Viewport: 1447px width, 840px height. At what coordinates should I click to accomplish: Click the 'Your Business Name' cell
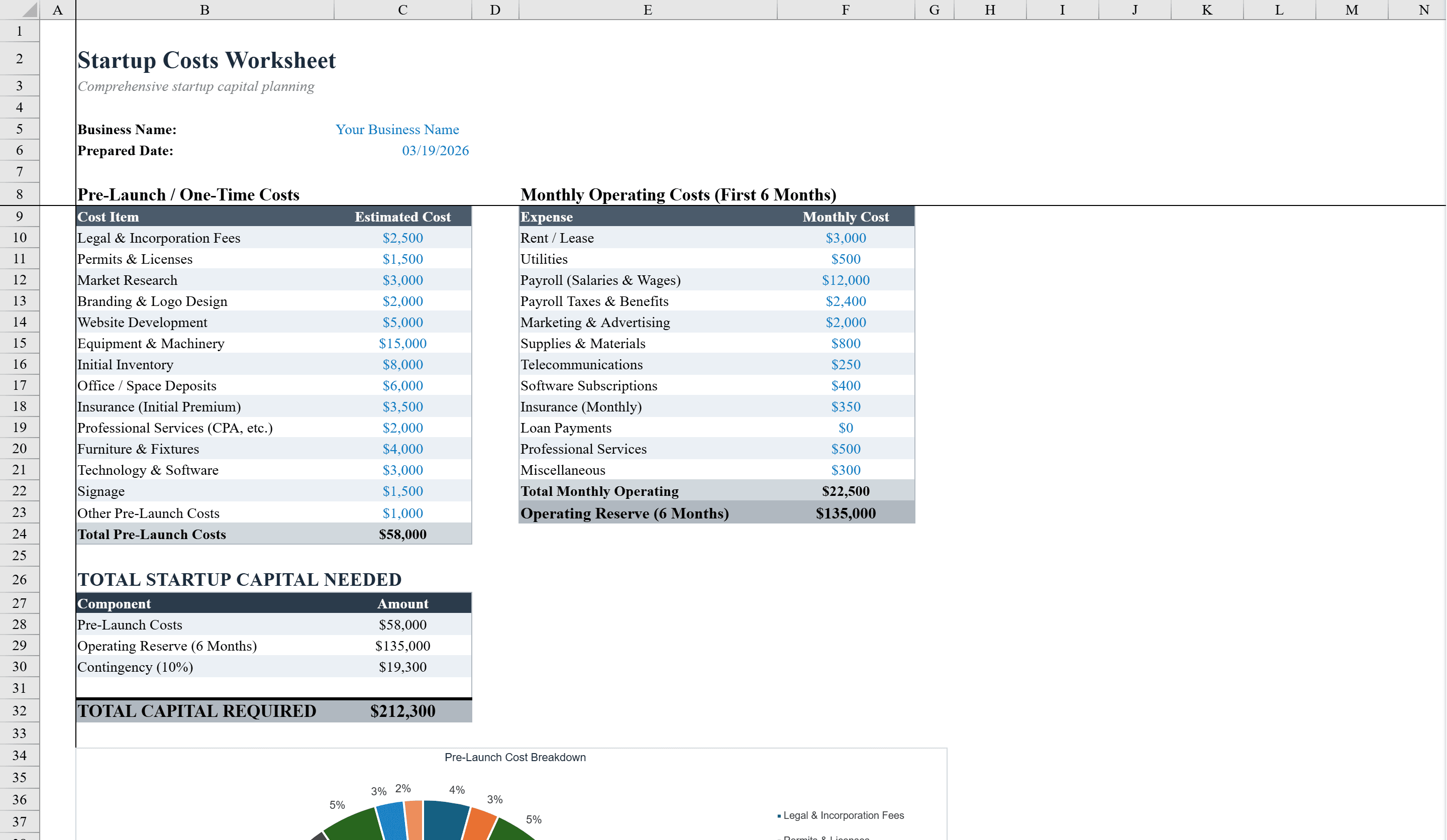[397, 129]
